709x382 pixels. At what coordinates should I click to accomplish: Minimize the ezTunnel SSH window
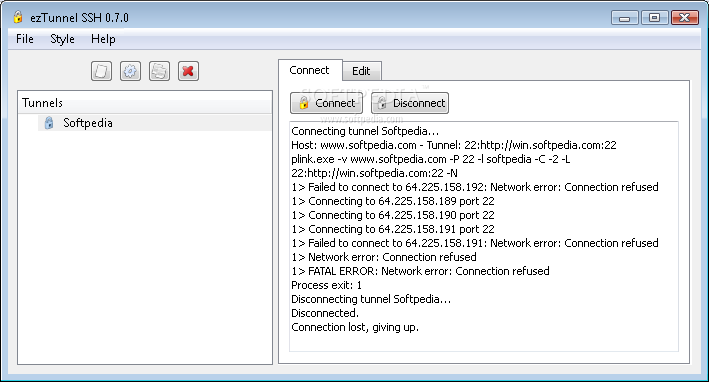click(624, 18)
